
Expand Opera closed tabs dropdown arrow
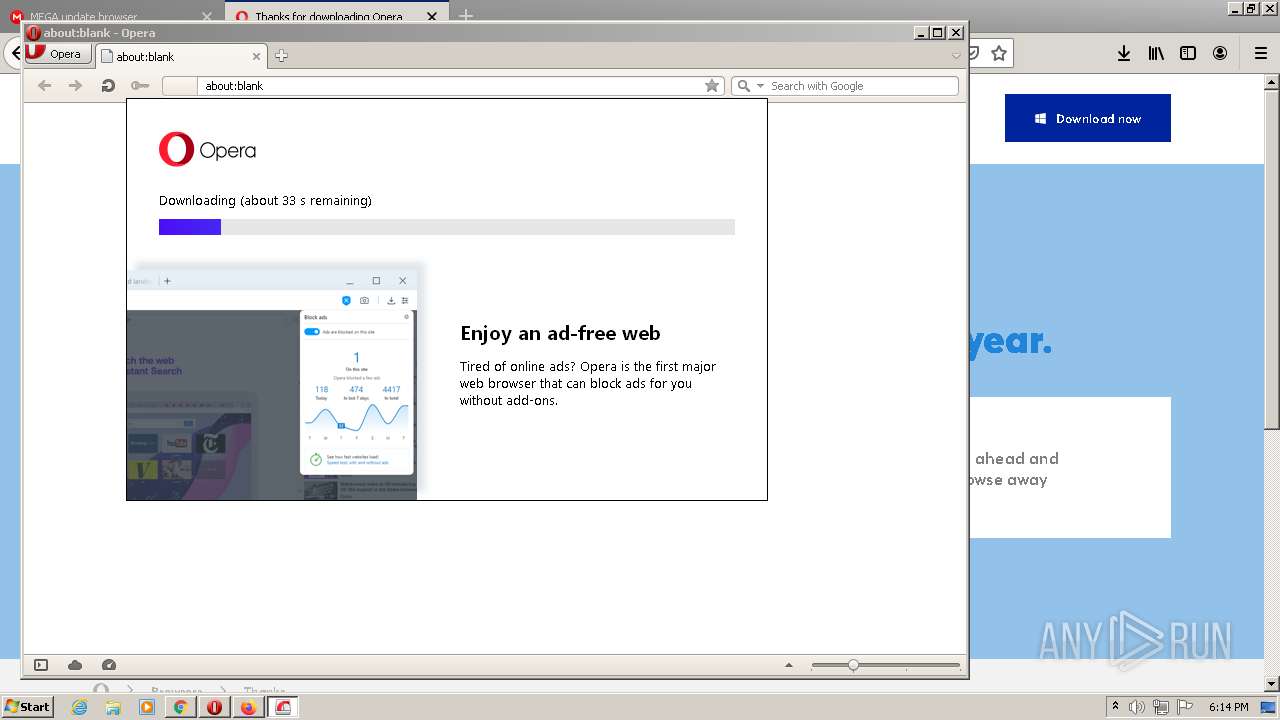(x=956, y=56)
